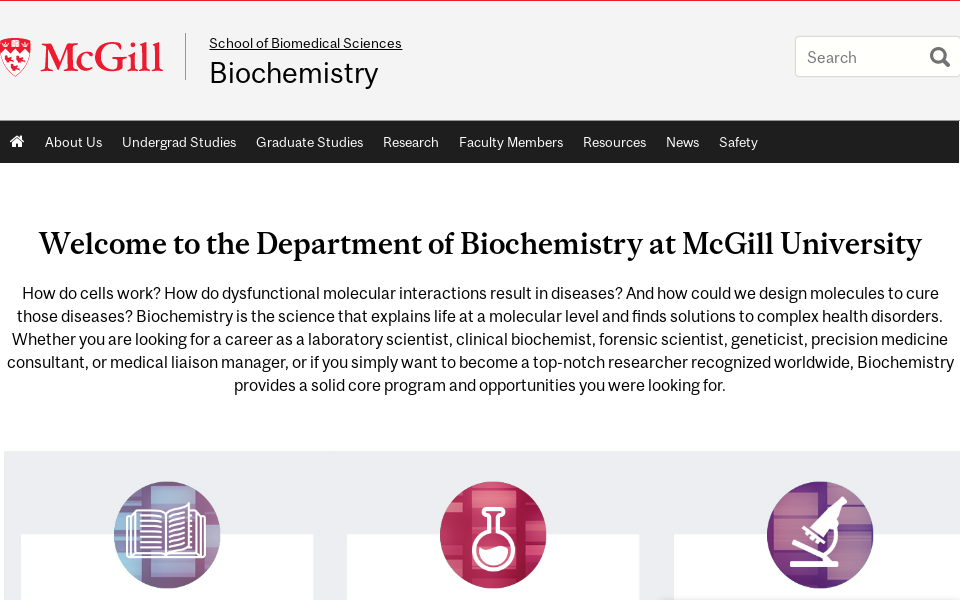Screen dimensions: 960x600
Task: Navigate to the Research section
Action: click(410, 141)
